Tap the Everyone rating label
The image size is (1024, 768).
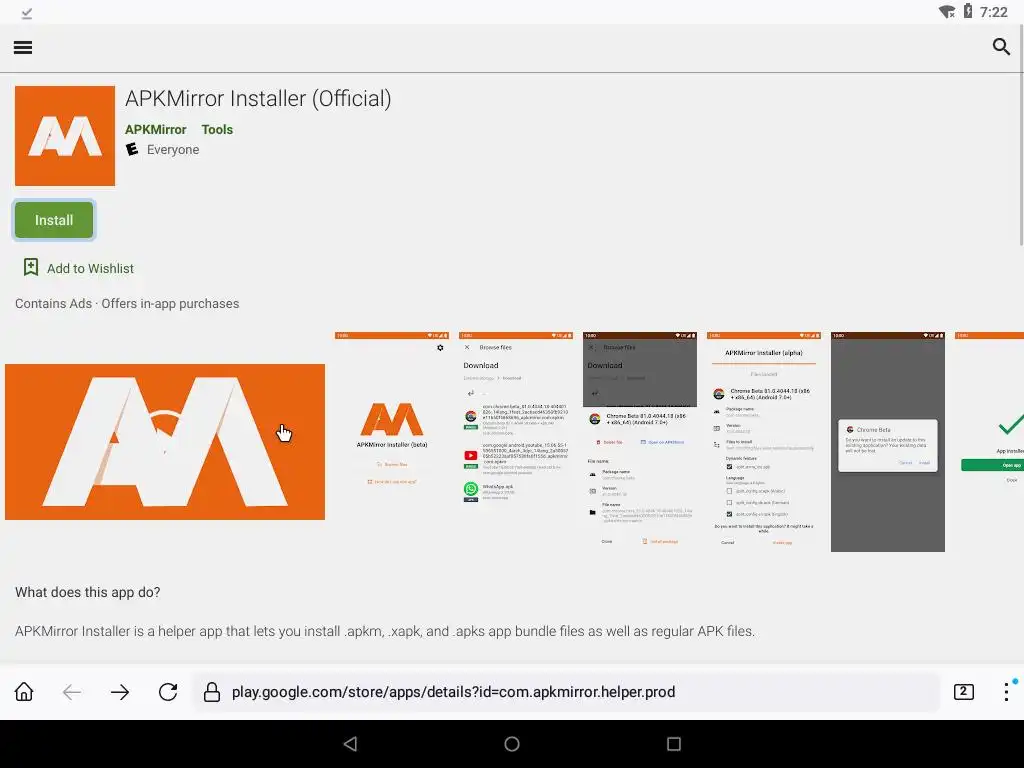173,150
